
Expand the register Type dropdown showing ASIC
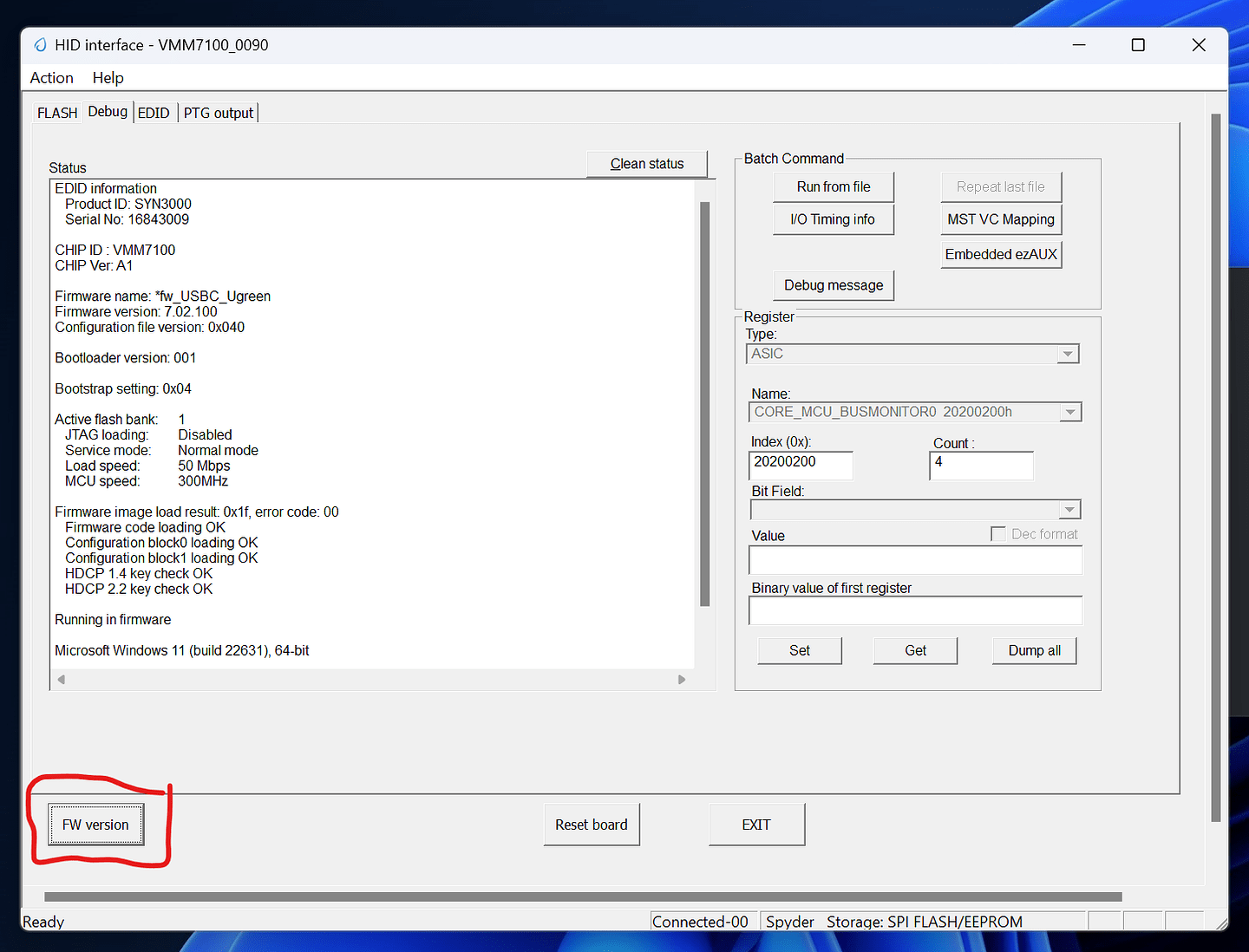coord(1067,354)
